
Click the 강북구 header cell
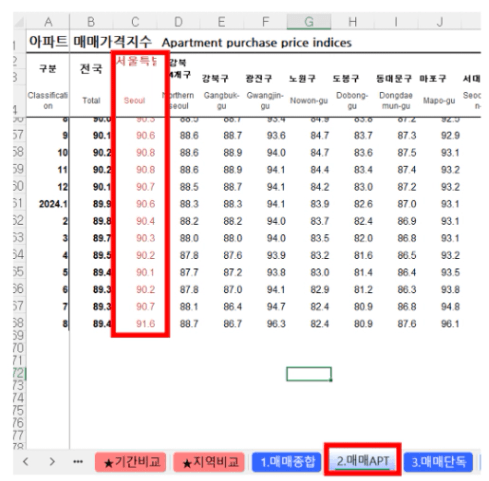[215, 79]
